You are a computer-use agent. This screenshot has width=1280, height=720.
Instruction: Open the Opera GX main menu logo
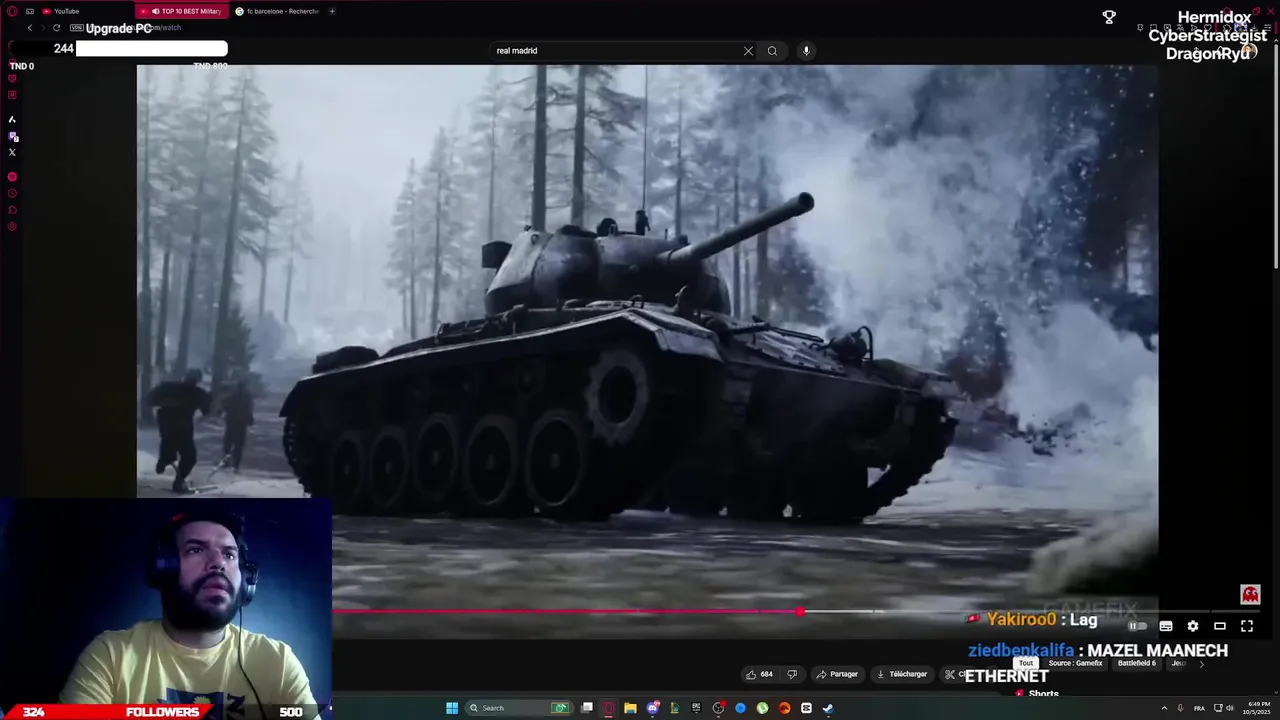tap(12, 11)
